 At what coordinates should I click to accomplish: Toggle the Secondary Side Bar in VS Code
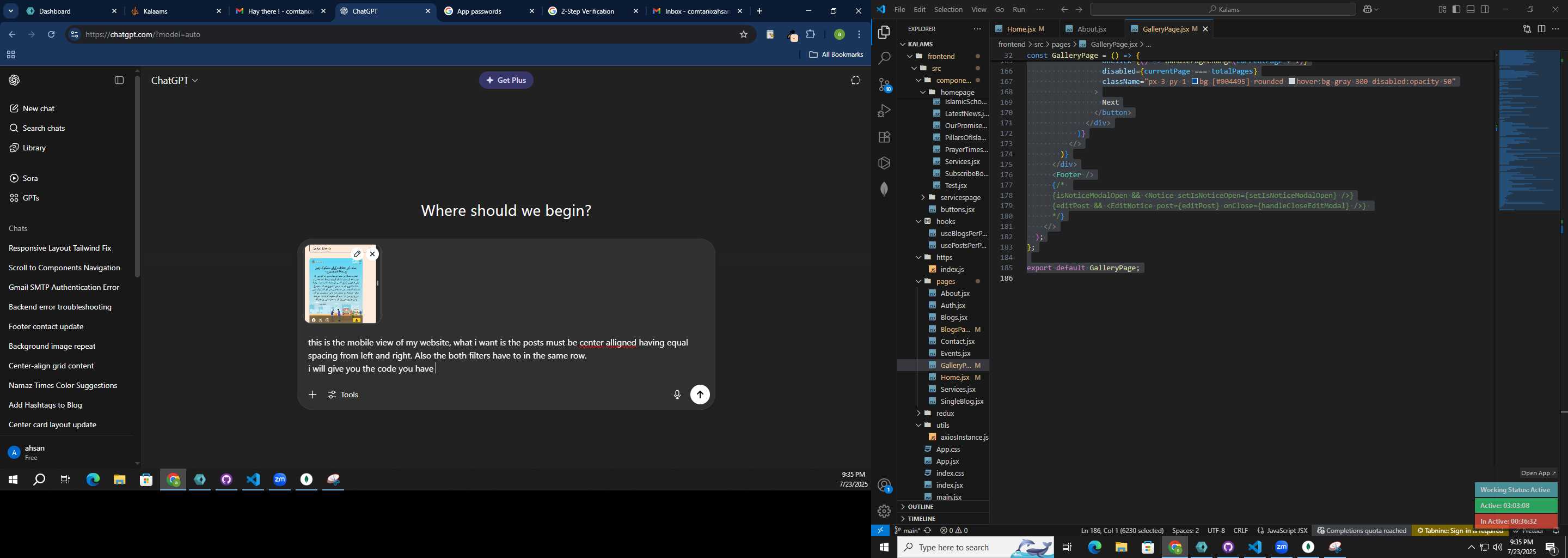[x=1485, y=10]
